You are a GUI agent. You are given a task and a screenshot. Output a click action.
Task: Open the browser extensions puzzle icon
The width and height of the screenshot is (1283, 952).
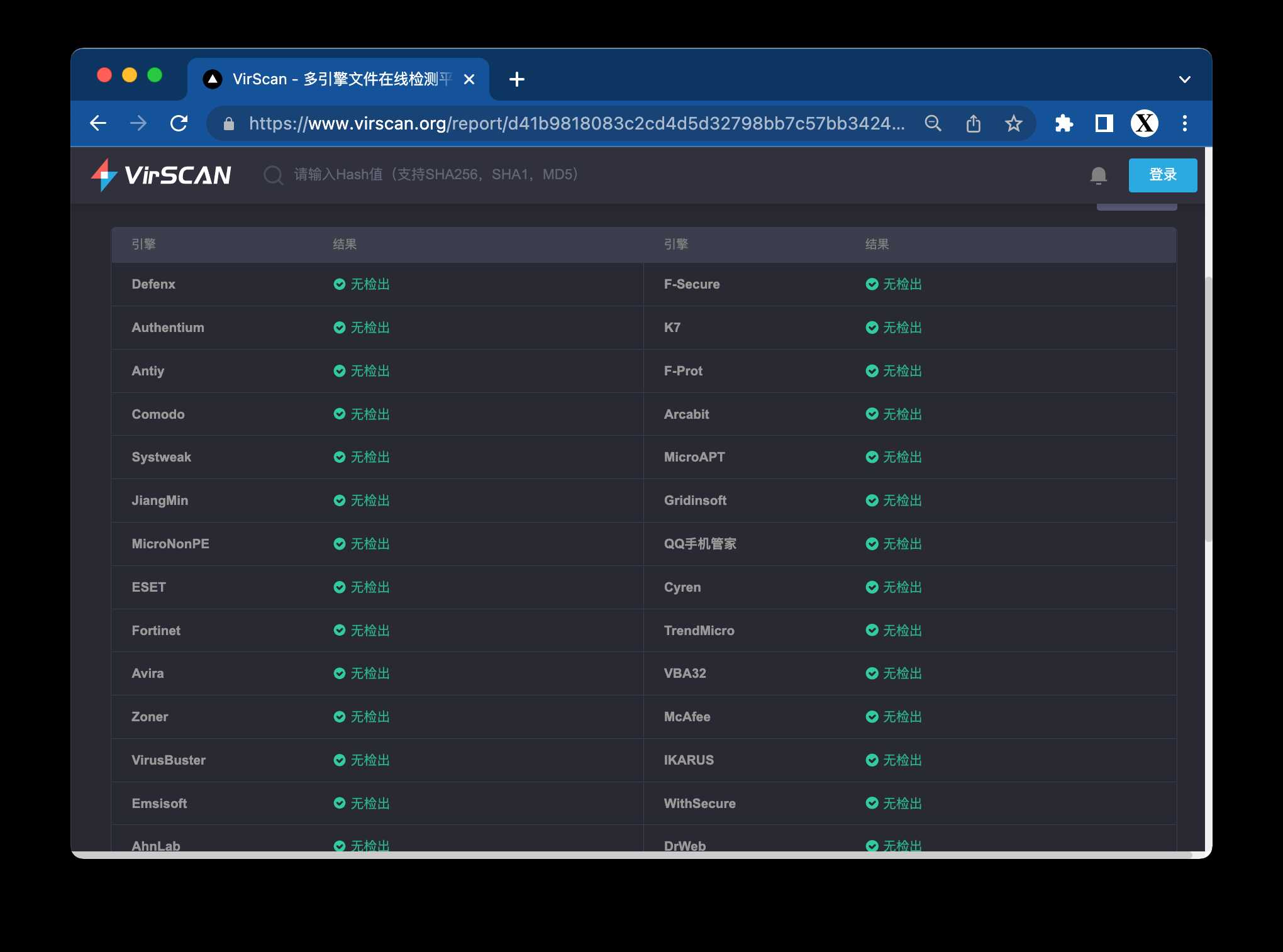[1064, 123]
